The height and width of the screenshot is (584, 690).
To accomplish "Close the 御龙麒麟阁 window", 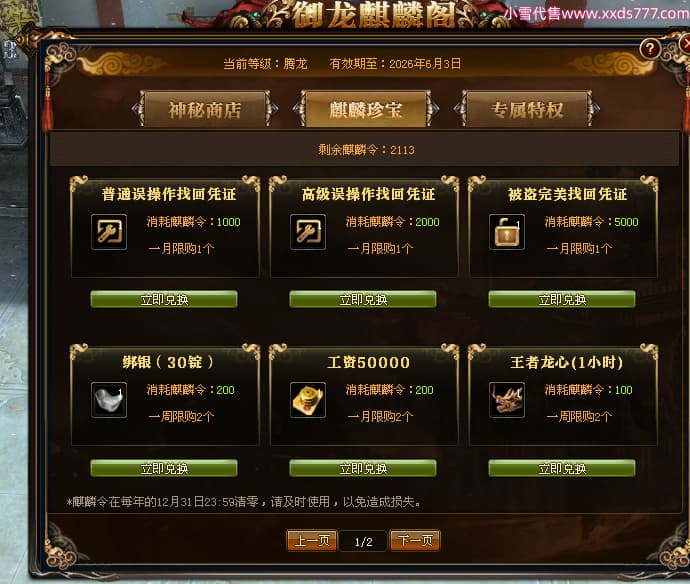I will pos(685,43).
